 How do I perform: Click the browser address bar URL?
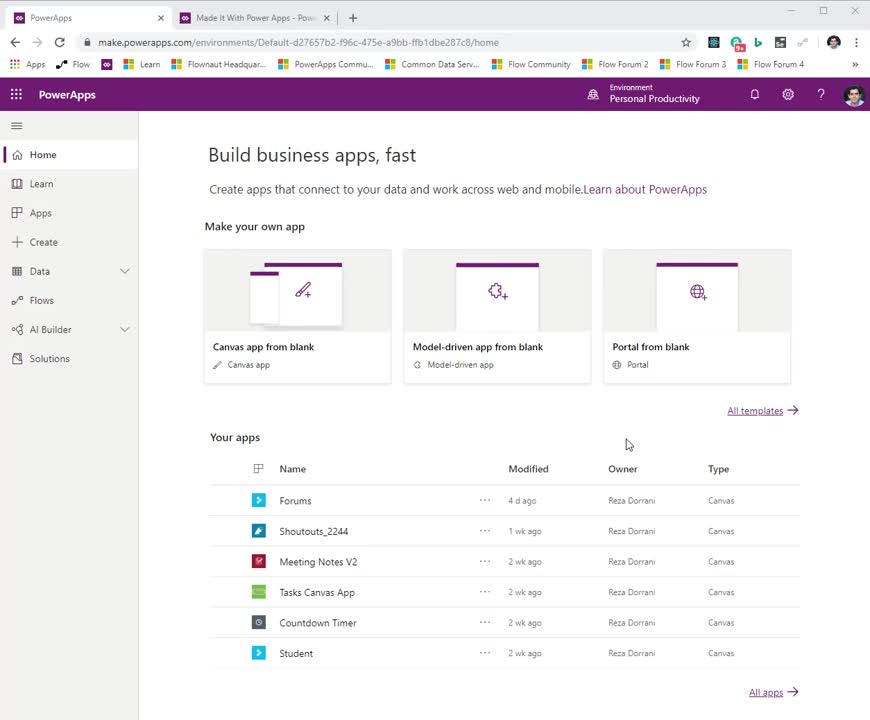pos(299,42)
